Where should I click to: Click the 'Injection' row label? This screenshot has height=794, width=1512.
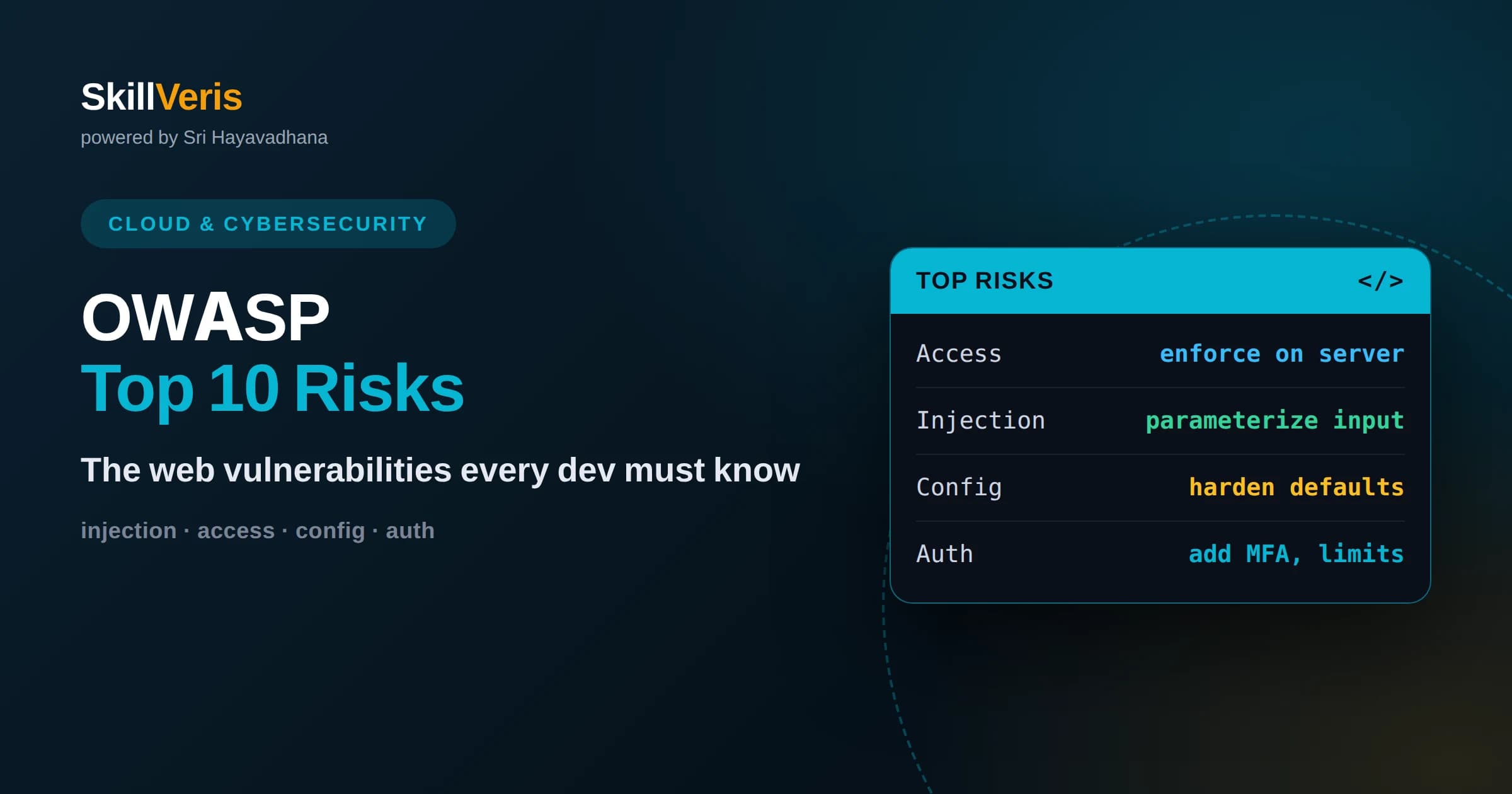[981, 420]
